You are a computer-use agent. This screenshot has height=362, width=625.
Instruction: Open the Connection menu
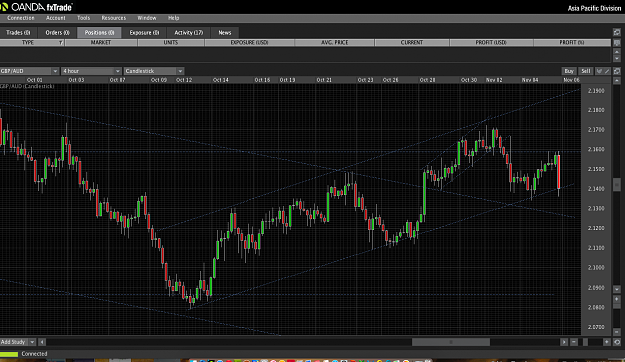point(21,18)
